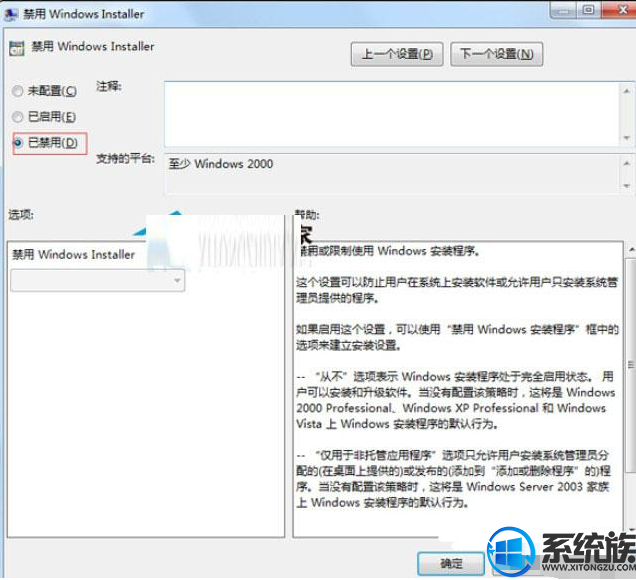This screenshot has width=636, height=580.
Task: Minimize the dialog window
Action: coord(563,10)
